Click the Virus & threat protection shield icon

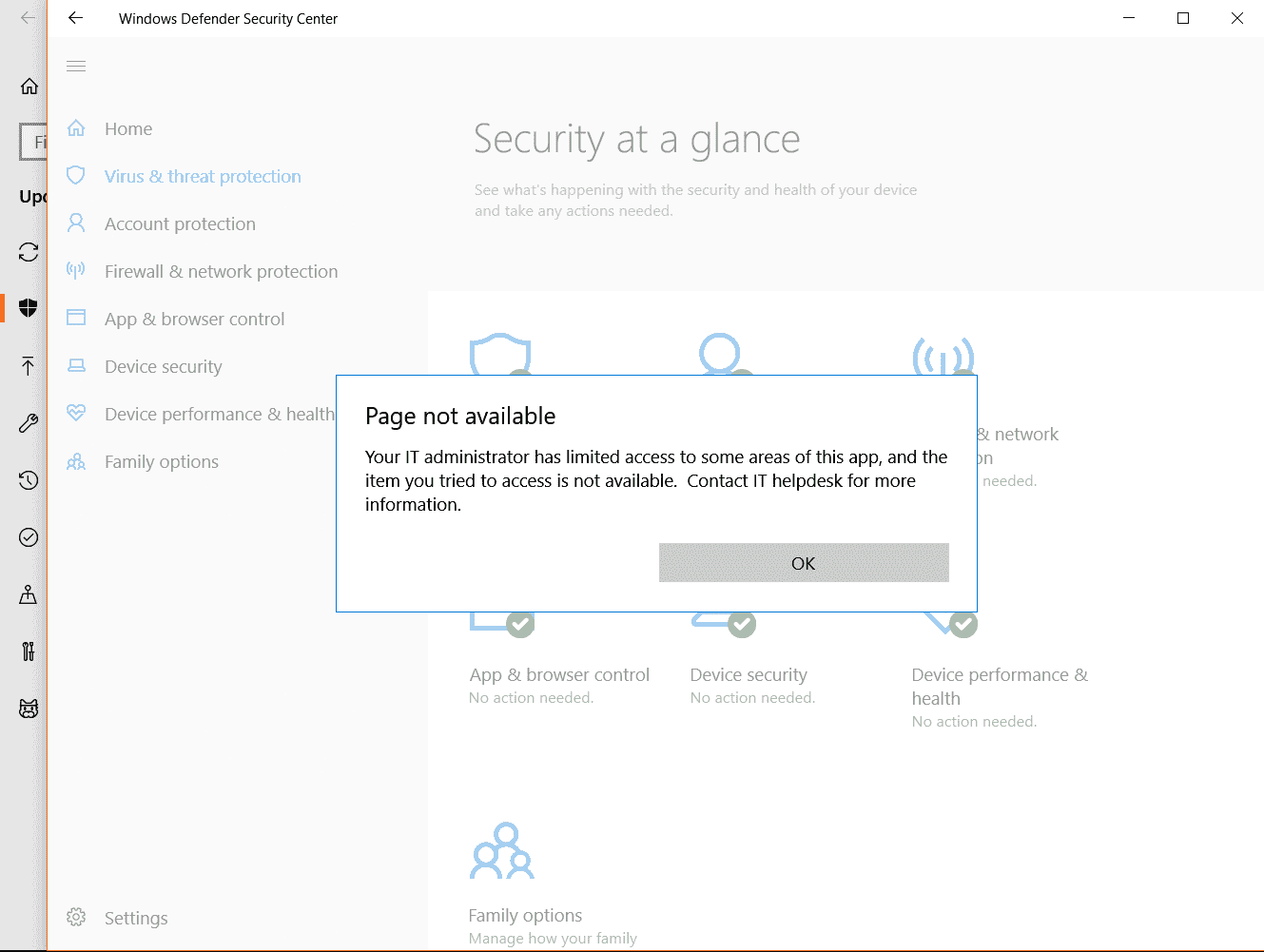pyautogui.click(x=76, y=176)
